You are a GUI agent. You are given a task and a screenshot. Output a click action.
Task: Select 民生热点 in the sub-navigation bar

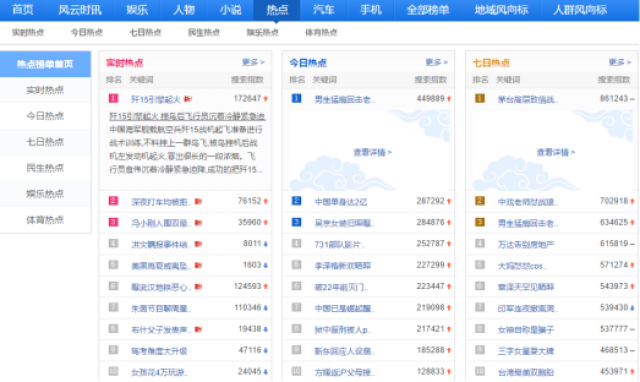(x=204, y=32)
